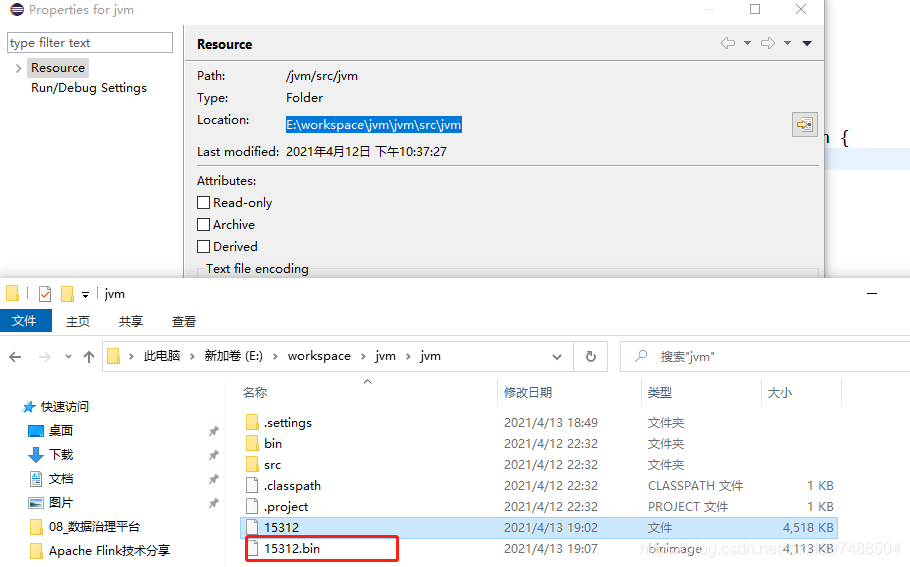Image resolution: width=910 pixels, height=567 pixels.
Task: Open the 共享 ribbon tab
Action: [131, 321]
